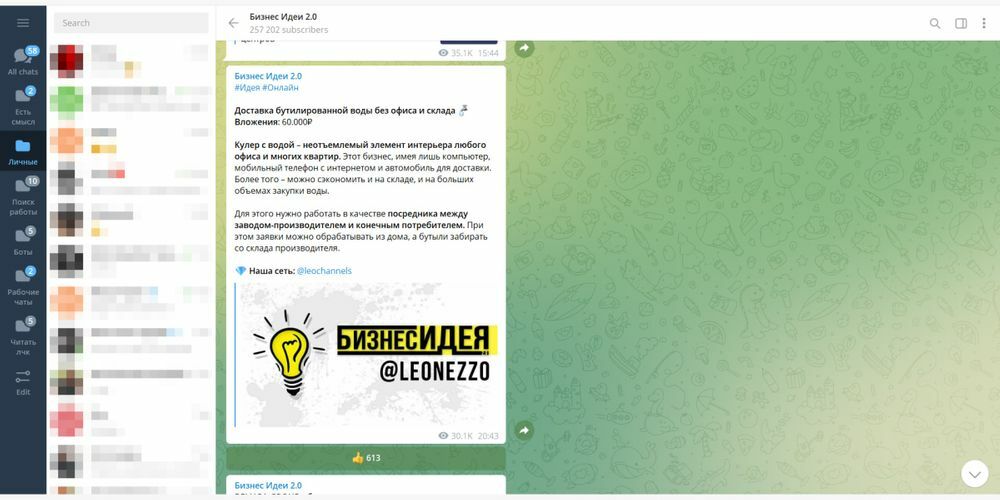Open the All chats folder

point(23,61)
